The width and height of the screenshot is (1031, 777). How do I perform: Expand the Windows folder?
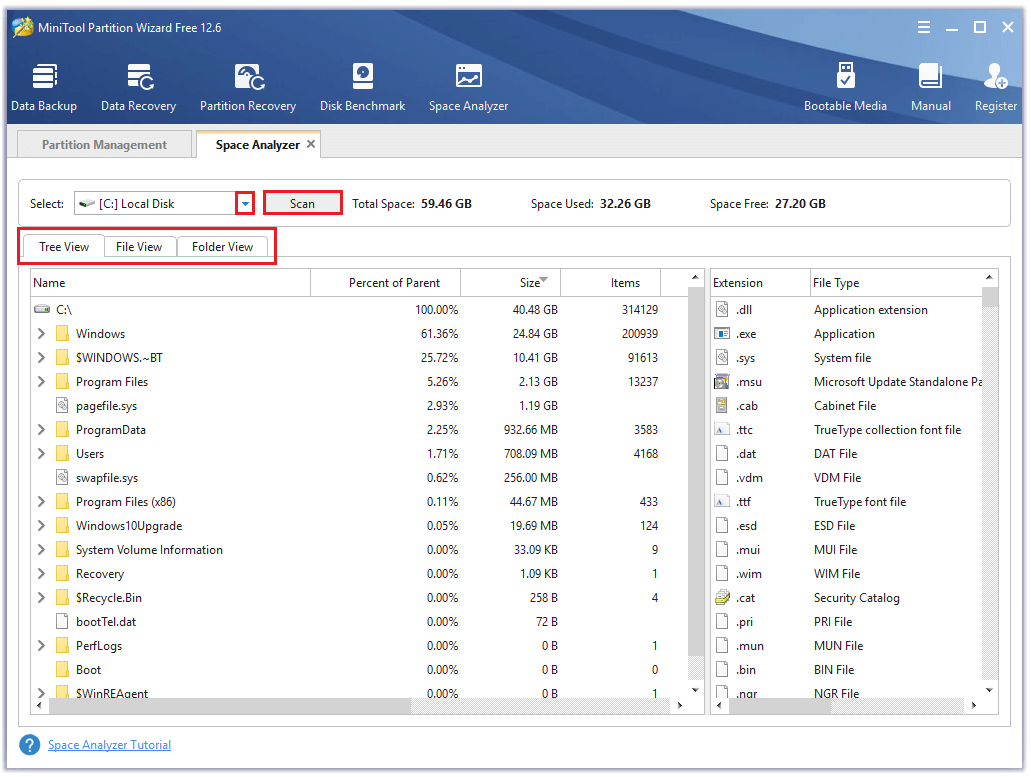(x=41, y=334)
